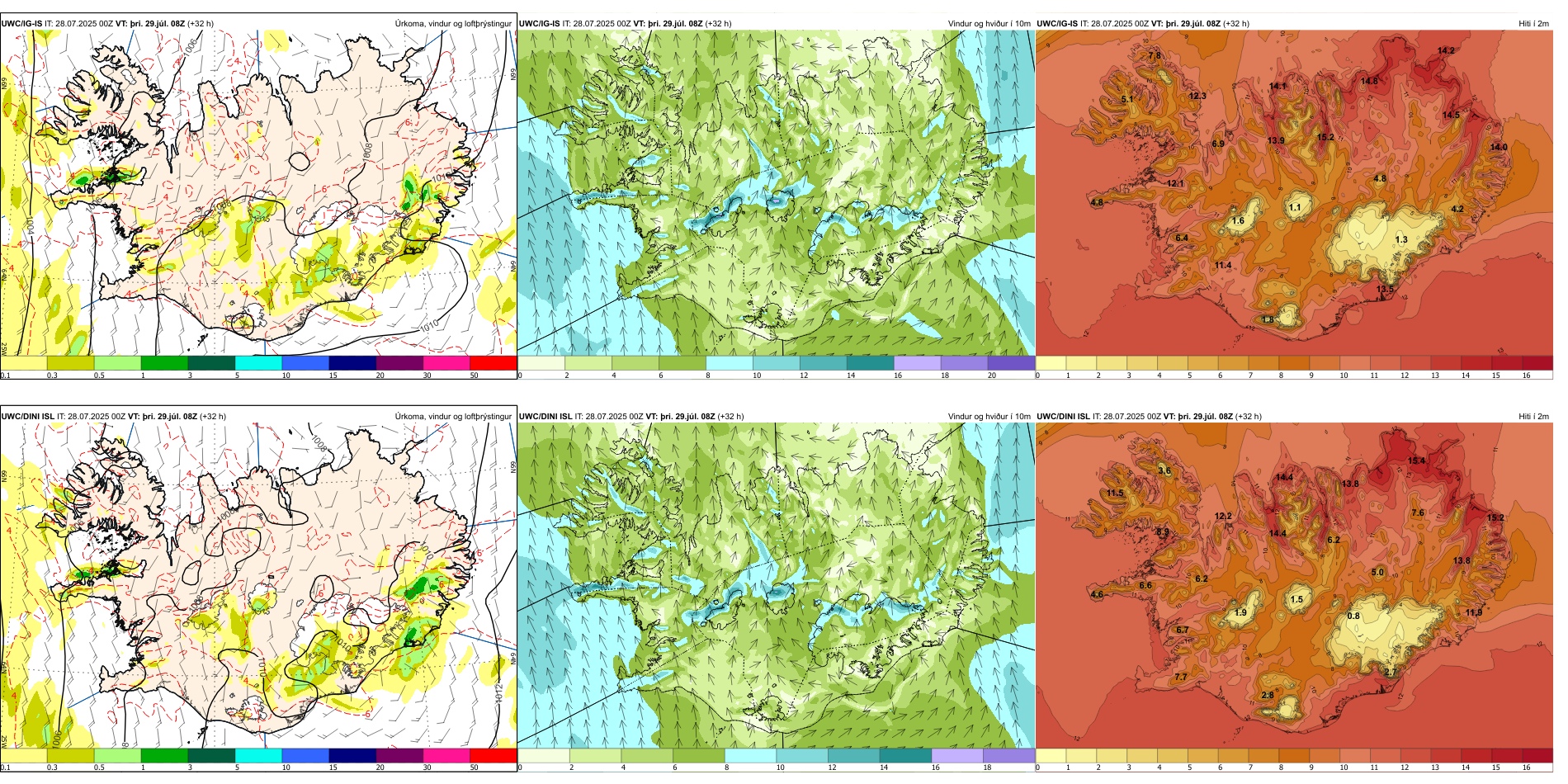This screenshot has width=1568, height=784.
Task: Click 1.1 glacier temperature label on IG-IS map
Action: coord(1295,207)
